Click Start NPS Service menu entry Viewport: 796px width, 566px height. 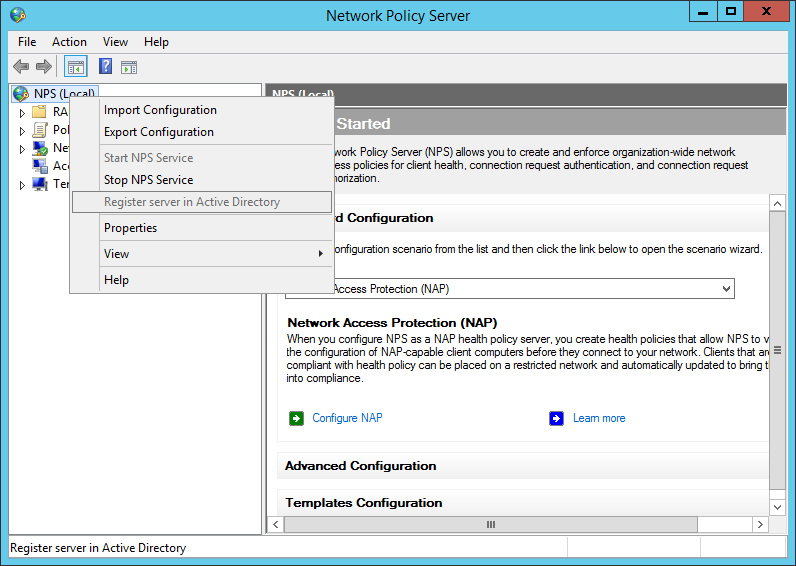[x=202, y=158]
